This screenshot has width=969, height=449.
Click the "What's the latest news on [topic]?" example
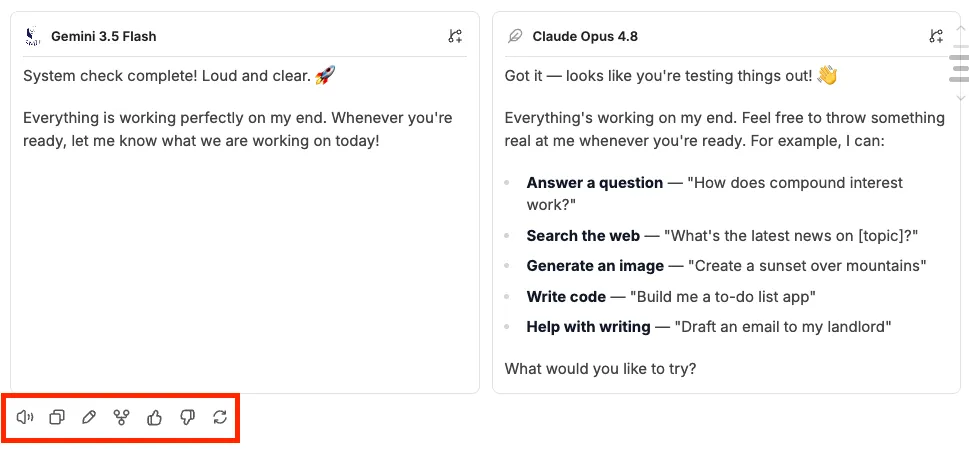[x=791, y=236]
